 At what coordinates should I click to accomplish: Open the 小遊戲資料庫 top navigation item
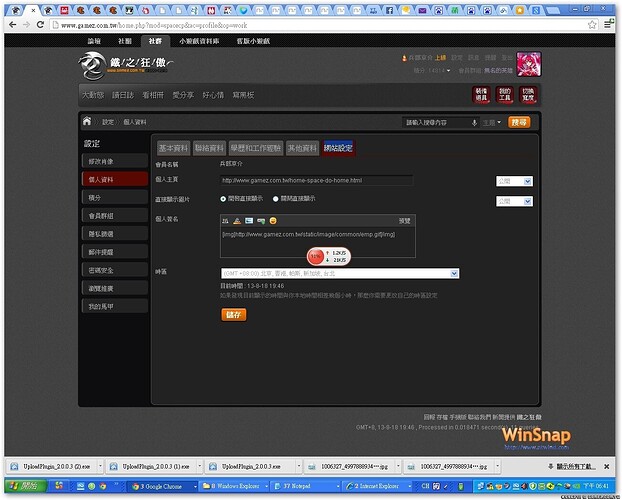tap(199, 41)
